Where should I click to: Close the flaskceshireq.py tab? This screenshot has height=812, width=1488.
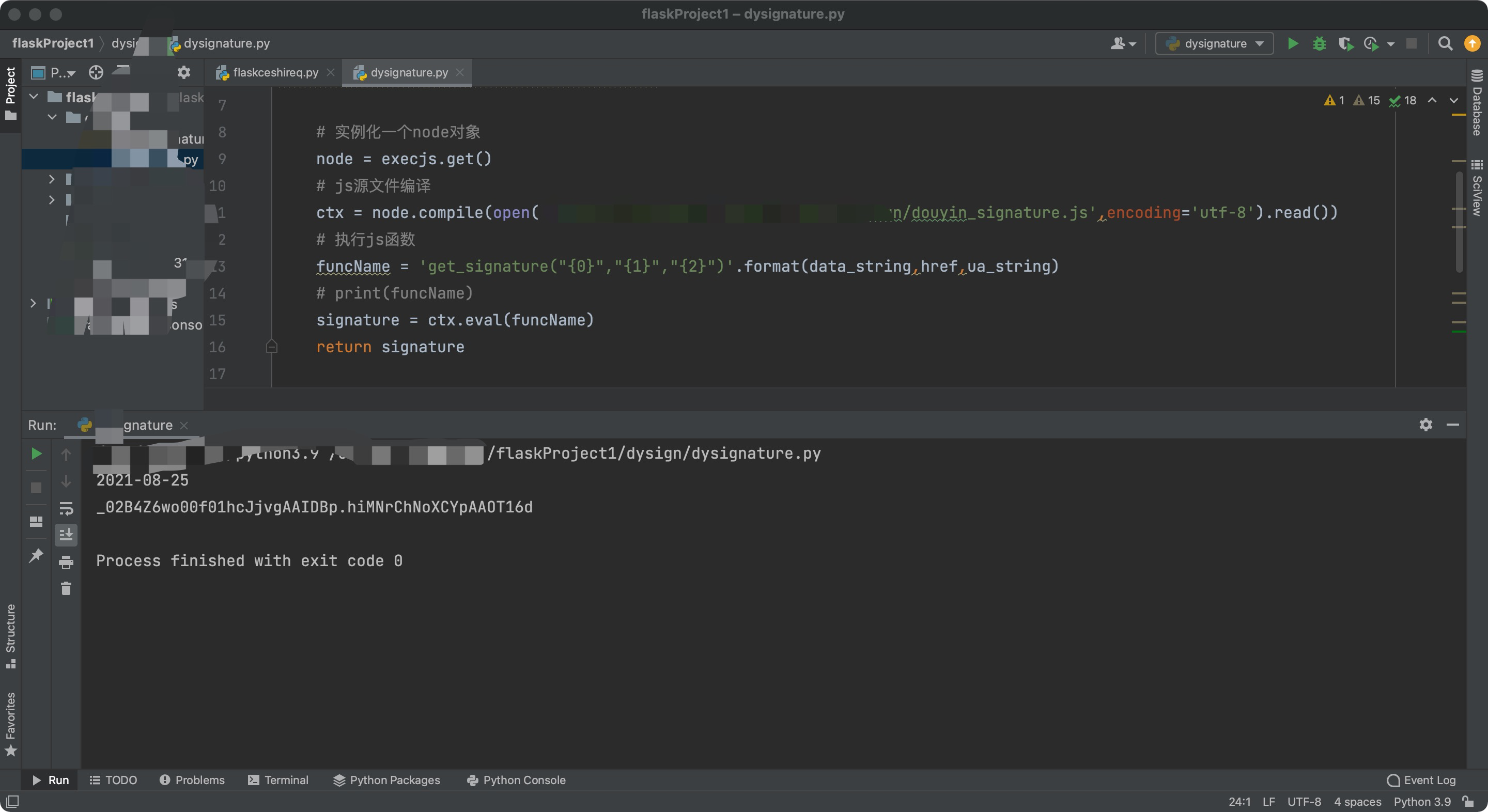(x=331, y=72)
